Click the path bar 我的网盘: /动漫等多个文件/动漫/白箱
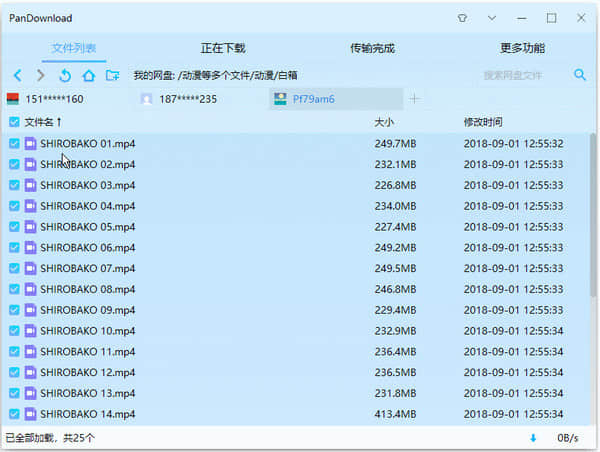The width and height of the screenshot is (600, 452). (x=215, y=75)
